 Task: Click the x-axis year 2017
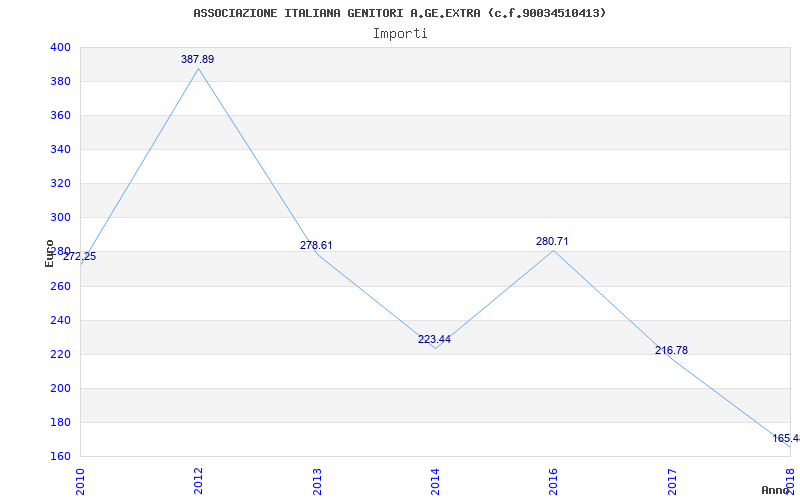pos(672,482)
